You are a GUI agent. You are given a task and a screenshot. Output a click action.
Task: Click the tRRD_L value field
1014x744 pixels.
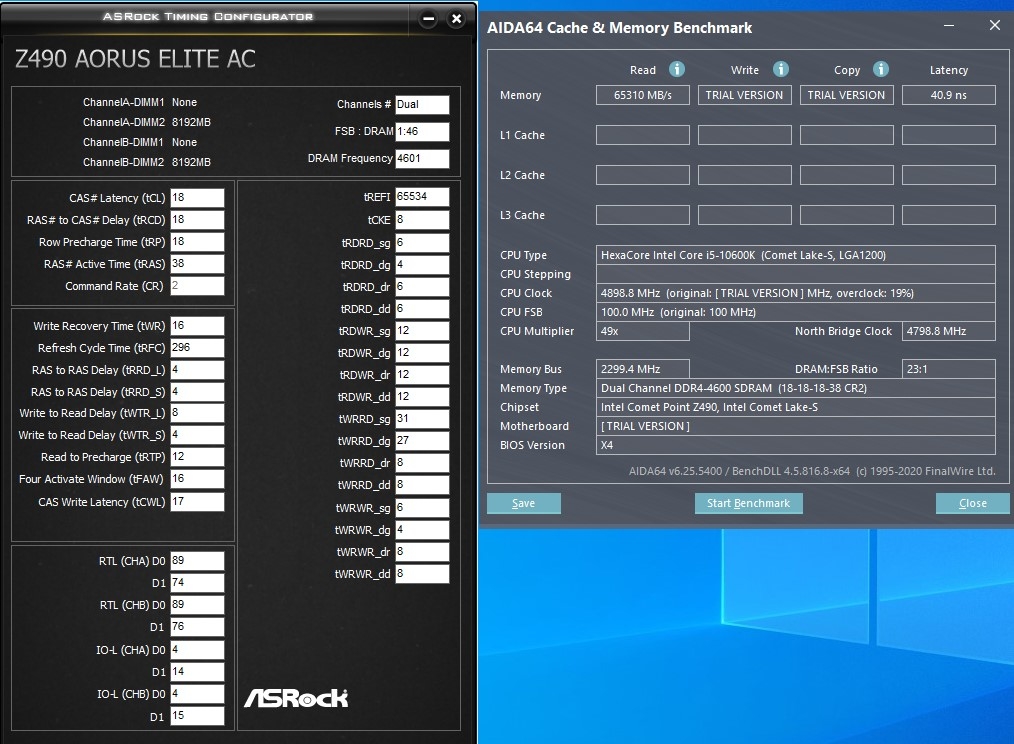(x=197, y=370)
